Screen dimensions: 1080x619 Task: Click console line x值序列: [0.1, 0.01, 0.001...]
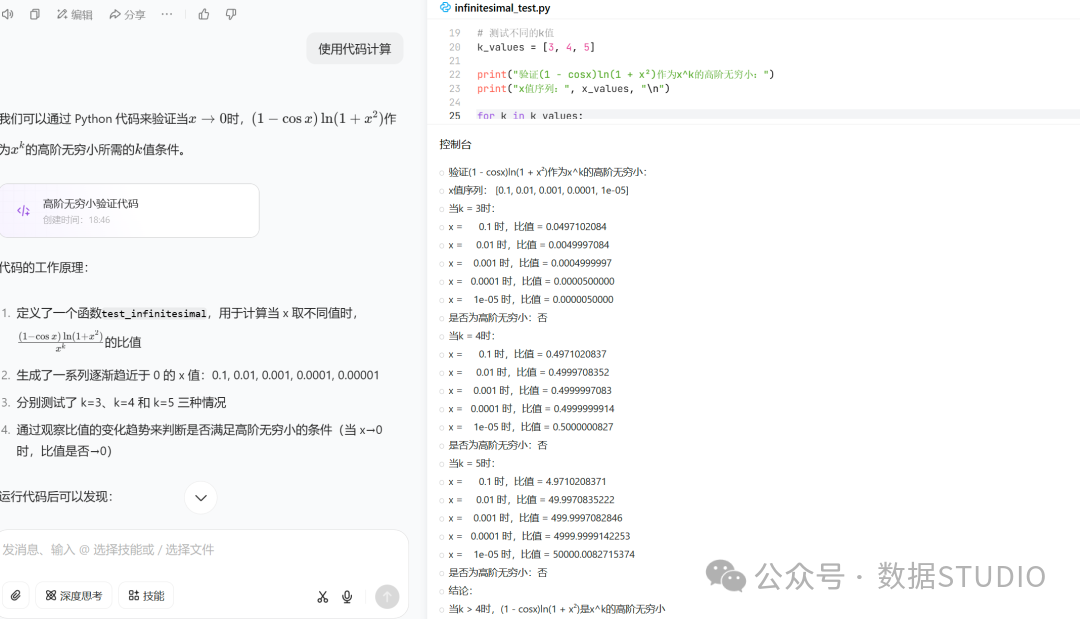539,190
